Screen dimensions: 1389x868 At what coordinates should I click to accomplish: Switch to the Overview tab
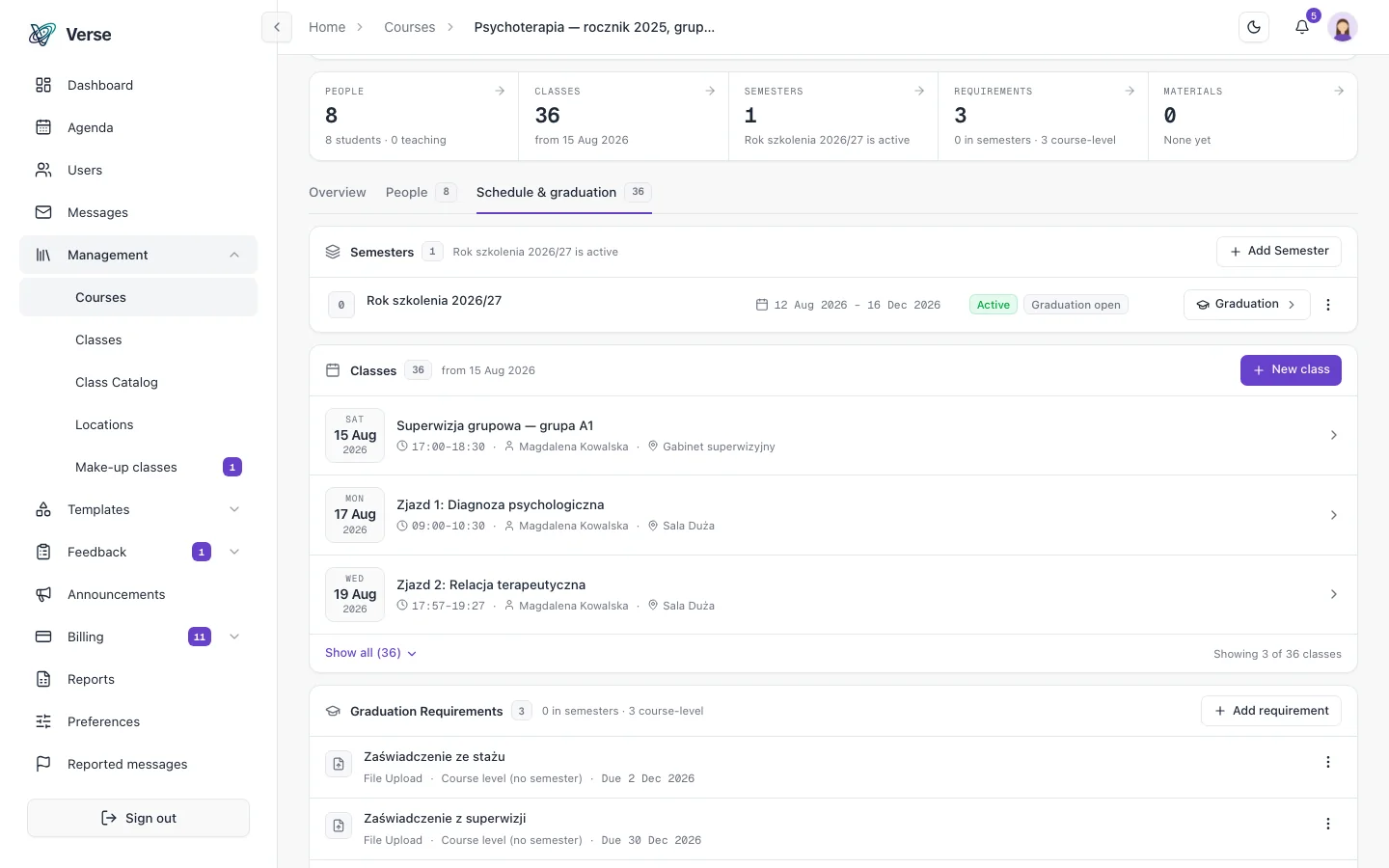(x=338, y=192)
